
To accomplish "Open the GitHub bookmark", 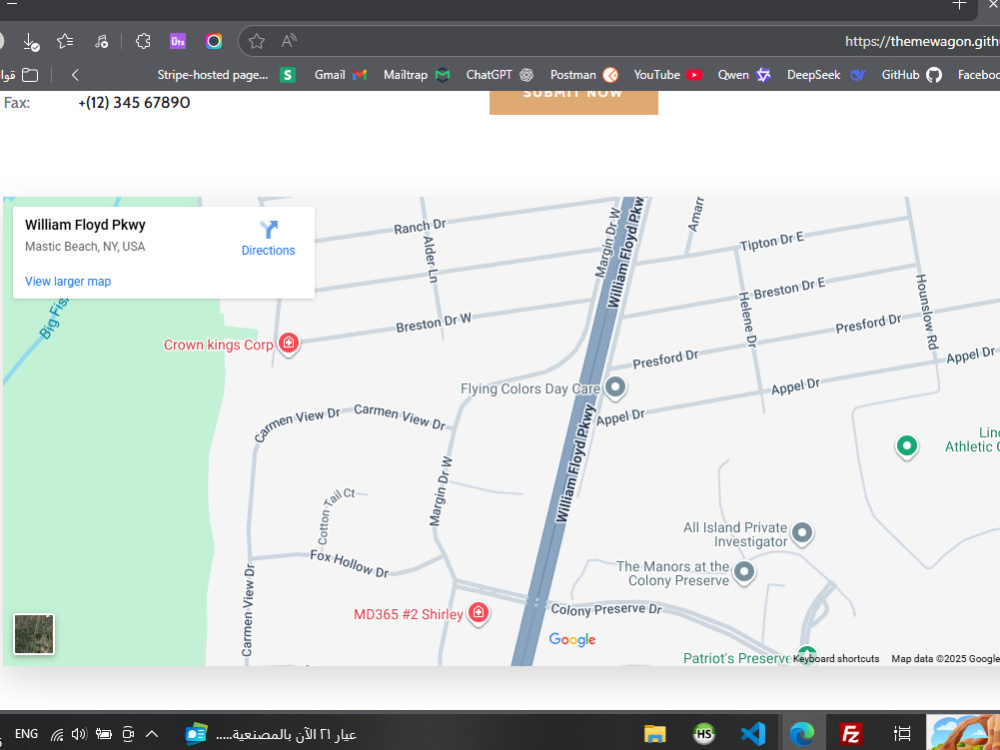I will [911, 75].
